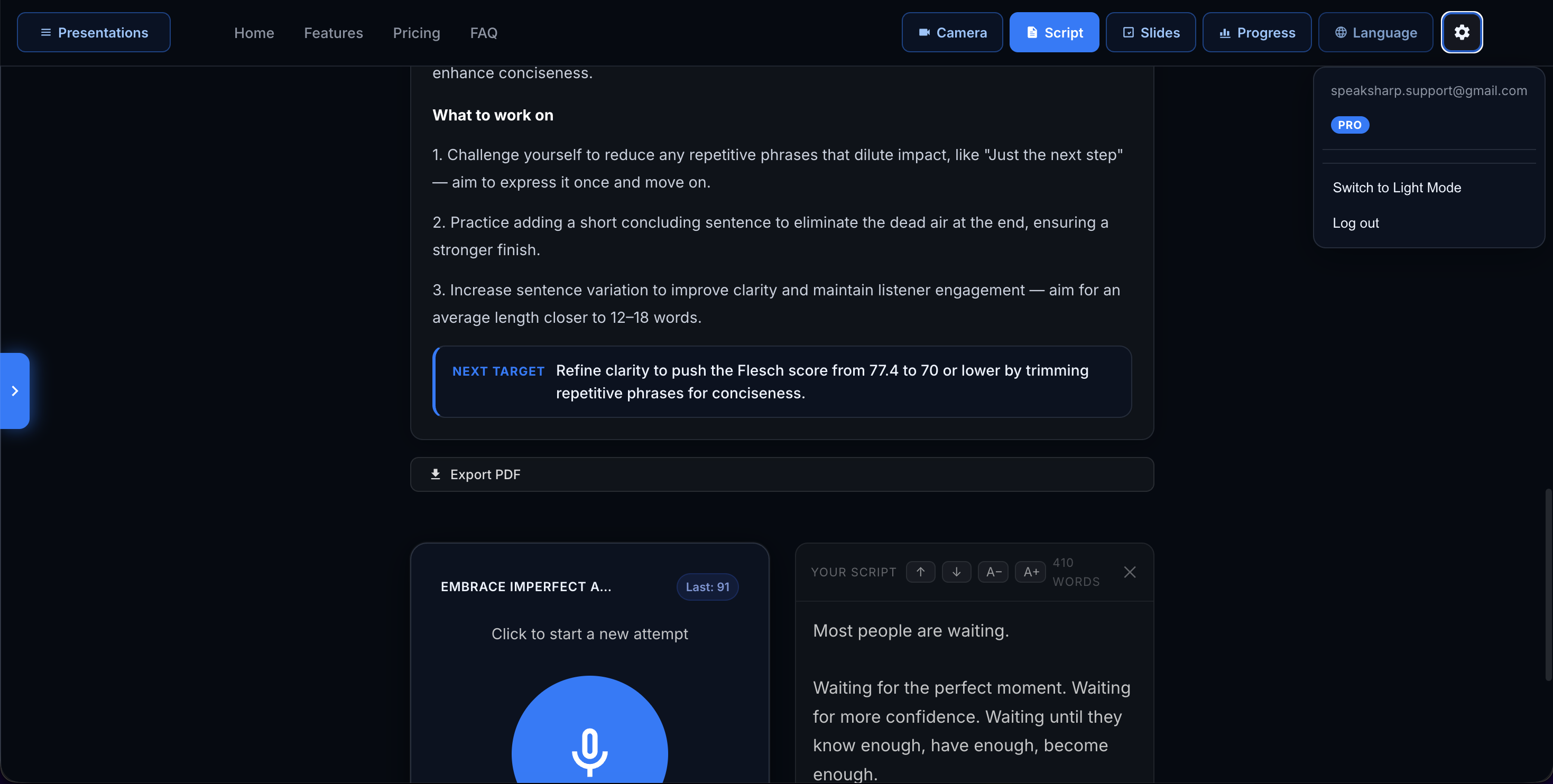This screenshot has width=1553, height=784.
Task: Switch to the Slides view
Action: 1150,33
